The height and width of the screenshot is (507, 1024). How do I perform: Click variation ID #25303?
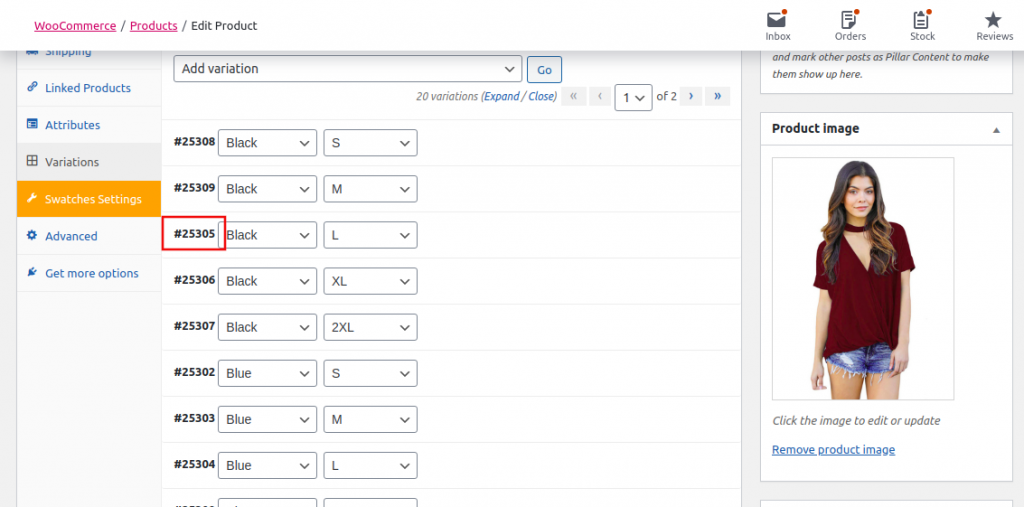click(x=195, y=417)
